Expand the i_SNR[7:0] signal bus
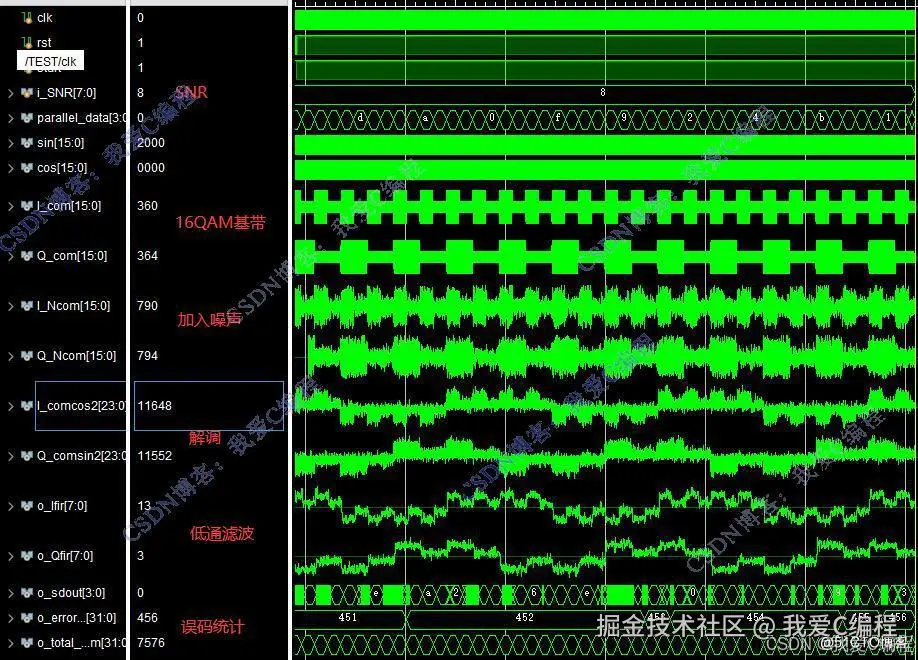Viewport: 918px width, 660px height. (x=11, y=93)
